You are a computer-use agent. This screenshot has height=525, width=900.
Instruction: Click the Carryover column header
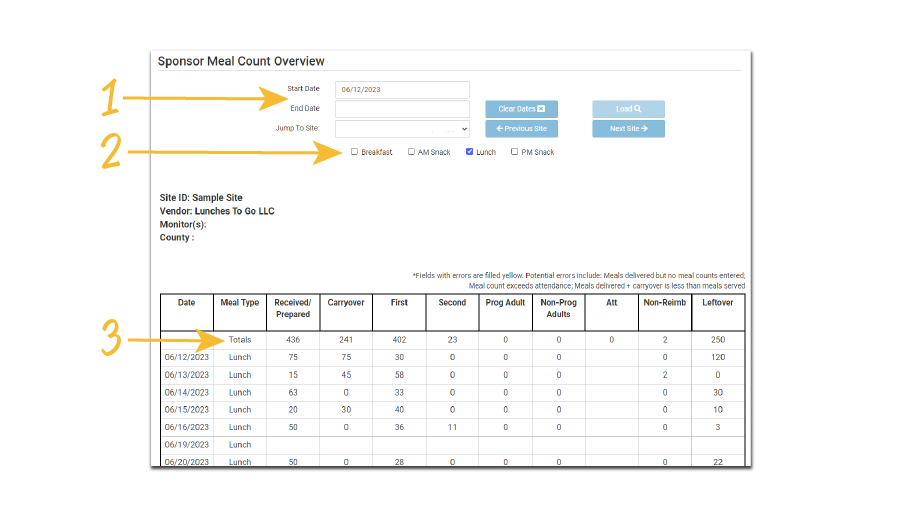[346, 302]
